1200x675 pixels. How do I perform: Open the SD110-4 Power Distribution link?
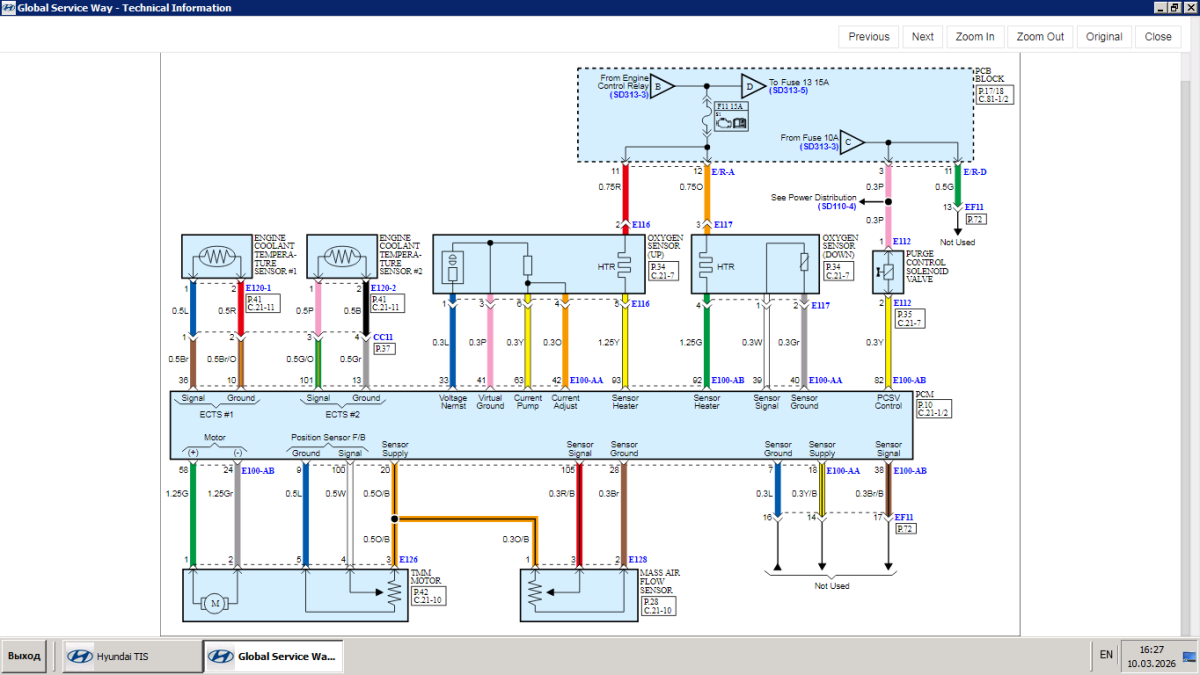[837, 206]
